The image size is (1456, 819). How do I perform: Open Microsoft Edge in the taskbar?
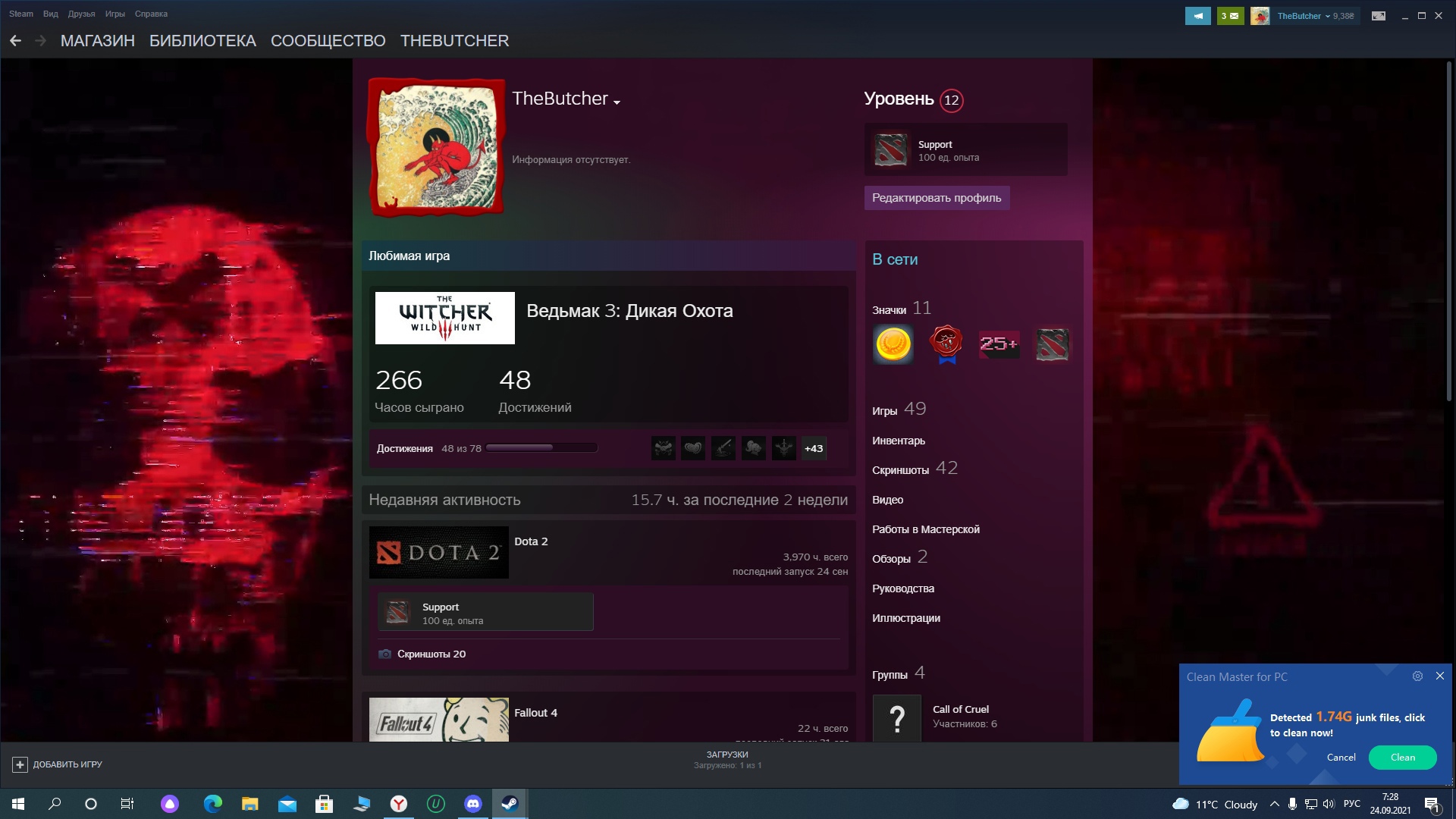(213, 804)
